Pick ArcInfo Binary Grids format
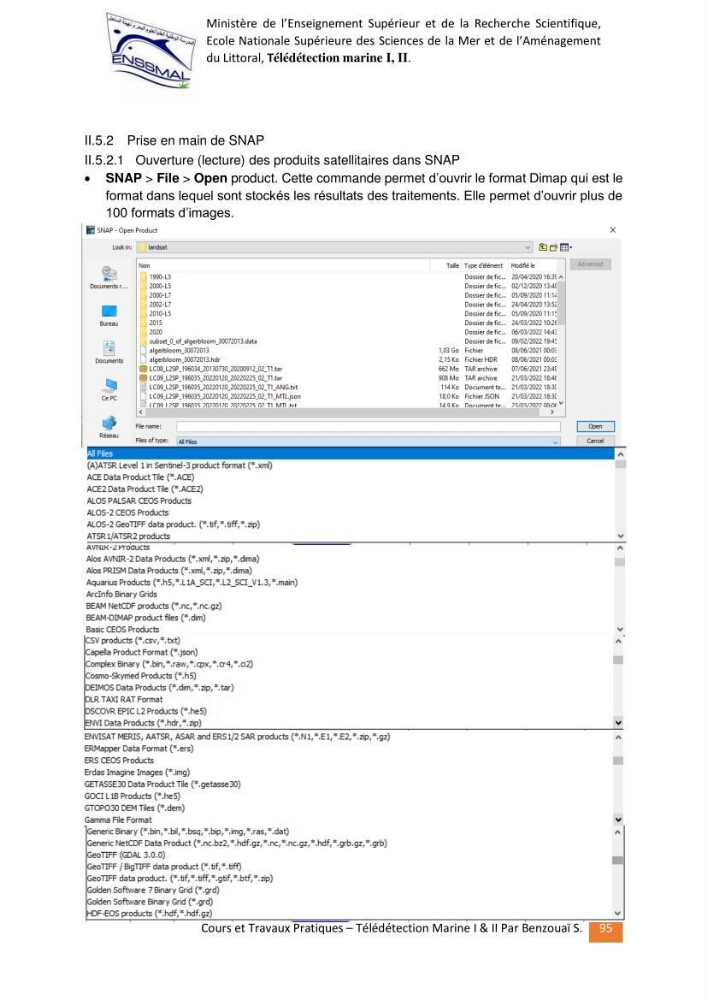This screenshot has width=707, height=1000. click(x=121, y=594)
